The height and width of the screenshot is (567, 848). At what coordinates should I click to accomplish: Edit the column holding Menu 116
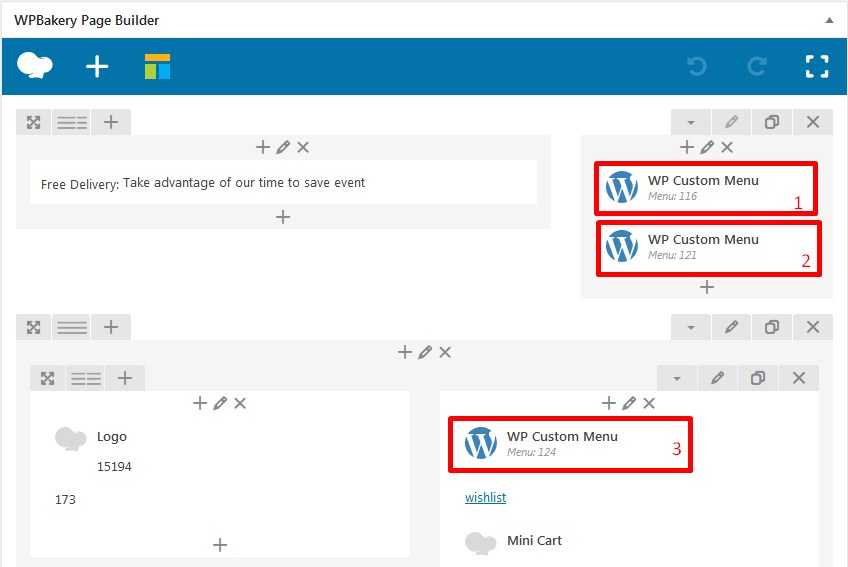707,147
